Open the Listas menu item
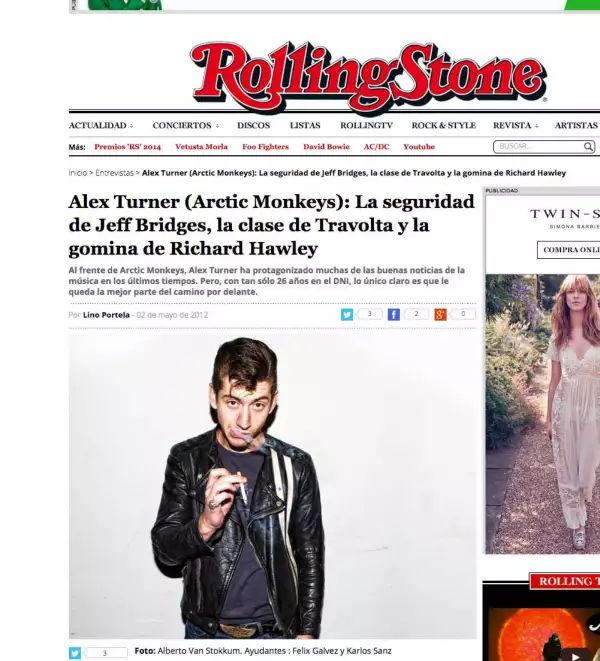Screen dimensions: 600x661 305,126
